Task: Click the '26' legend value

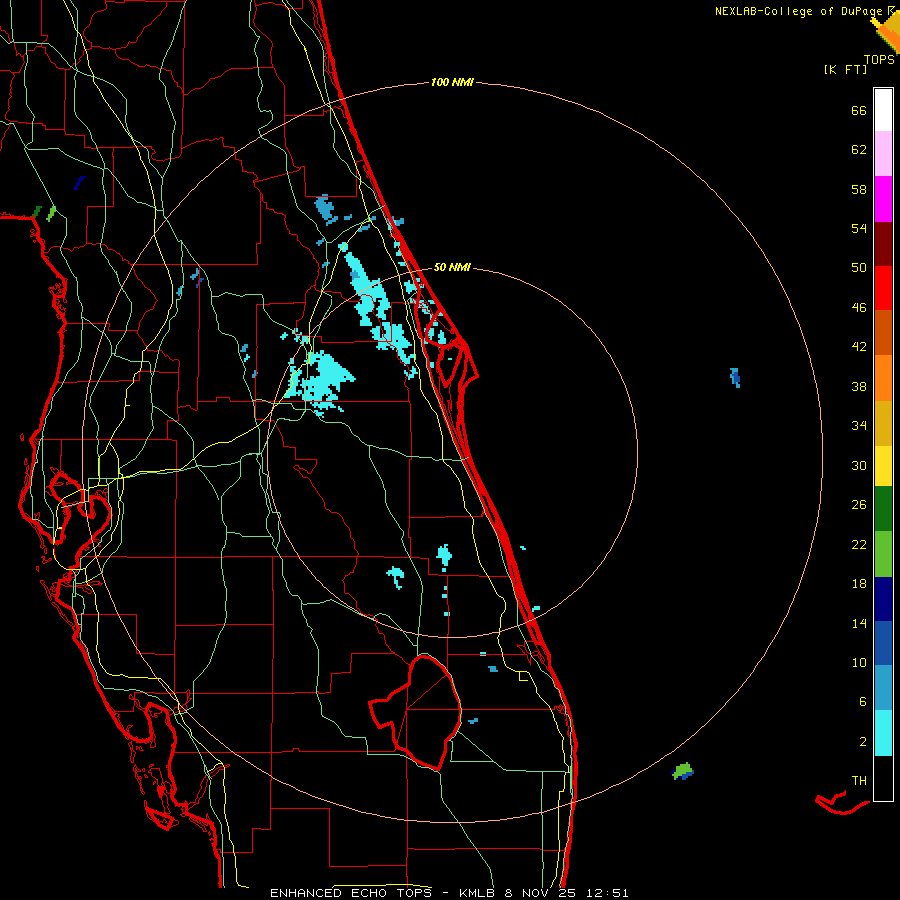Action: coord(859,505)
